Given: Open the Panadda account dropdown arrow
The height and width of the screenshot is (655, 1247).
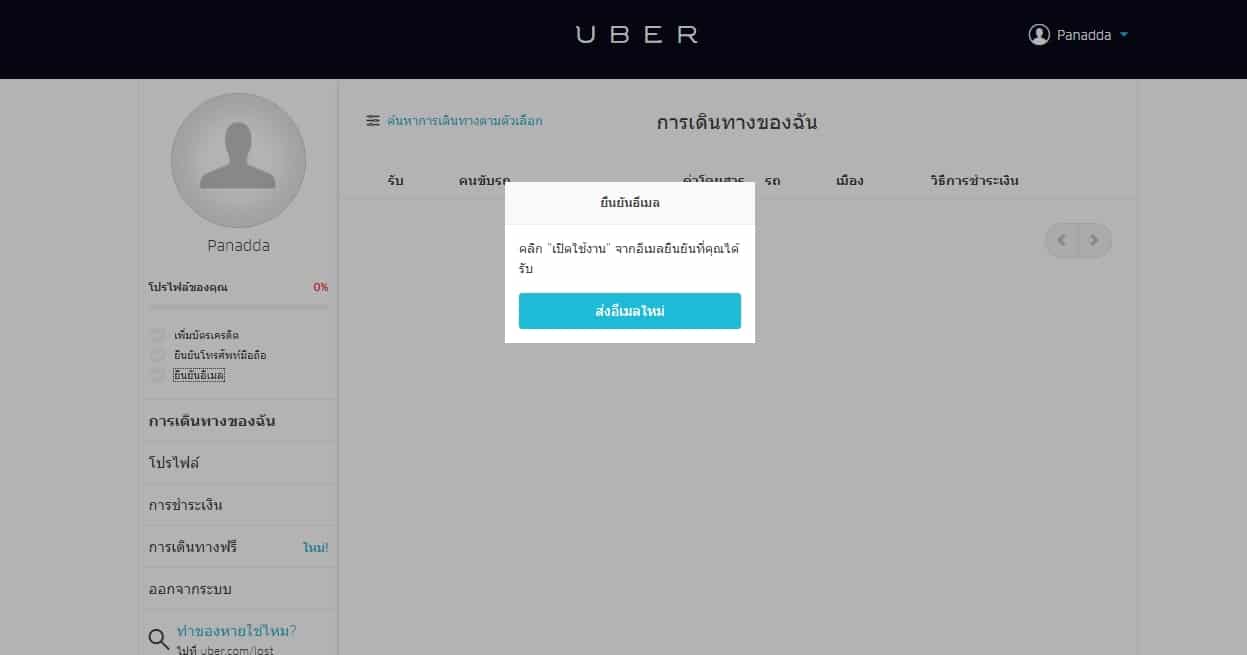Looking at the screenshot, I should coord(1124,35).
